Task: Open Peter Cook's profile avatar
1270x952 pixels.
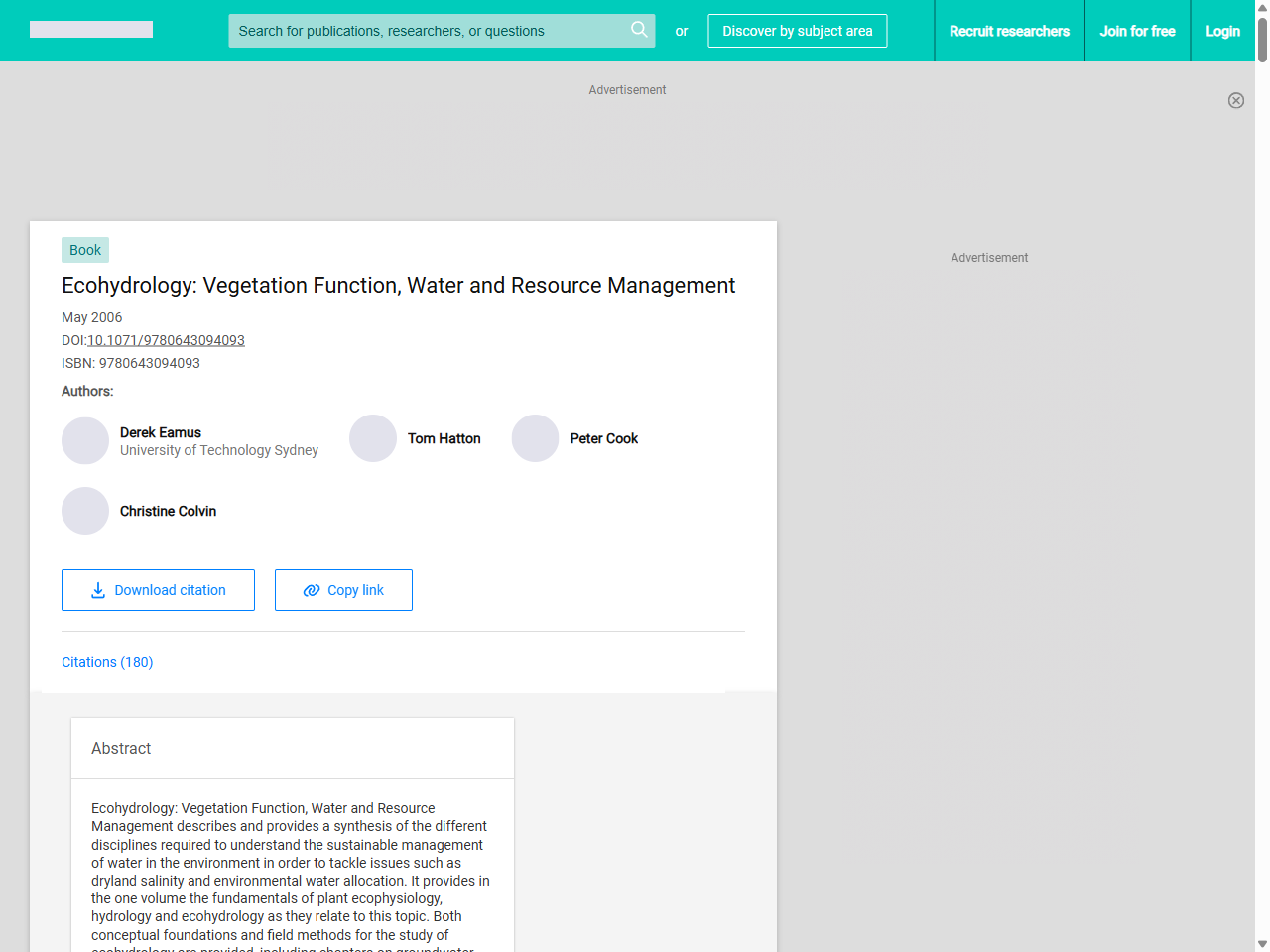Action: click(x=535, y=438)
